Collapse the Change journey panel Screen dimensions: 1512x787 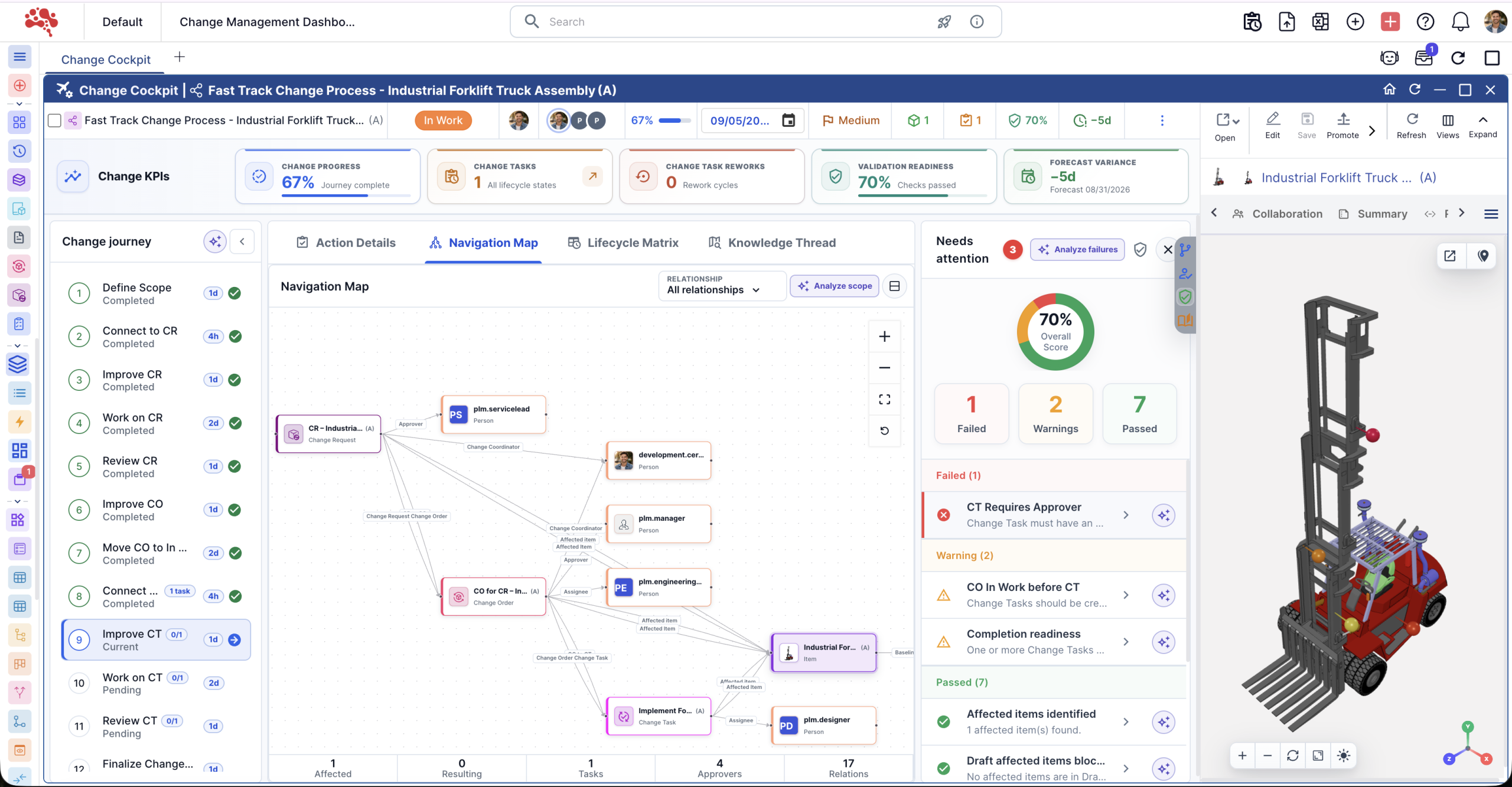[242, 241]
